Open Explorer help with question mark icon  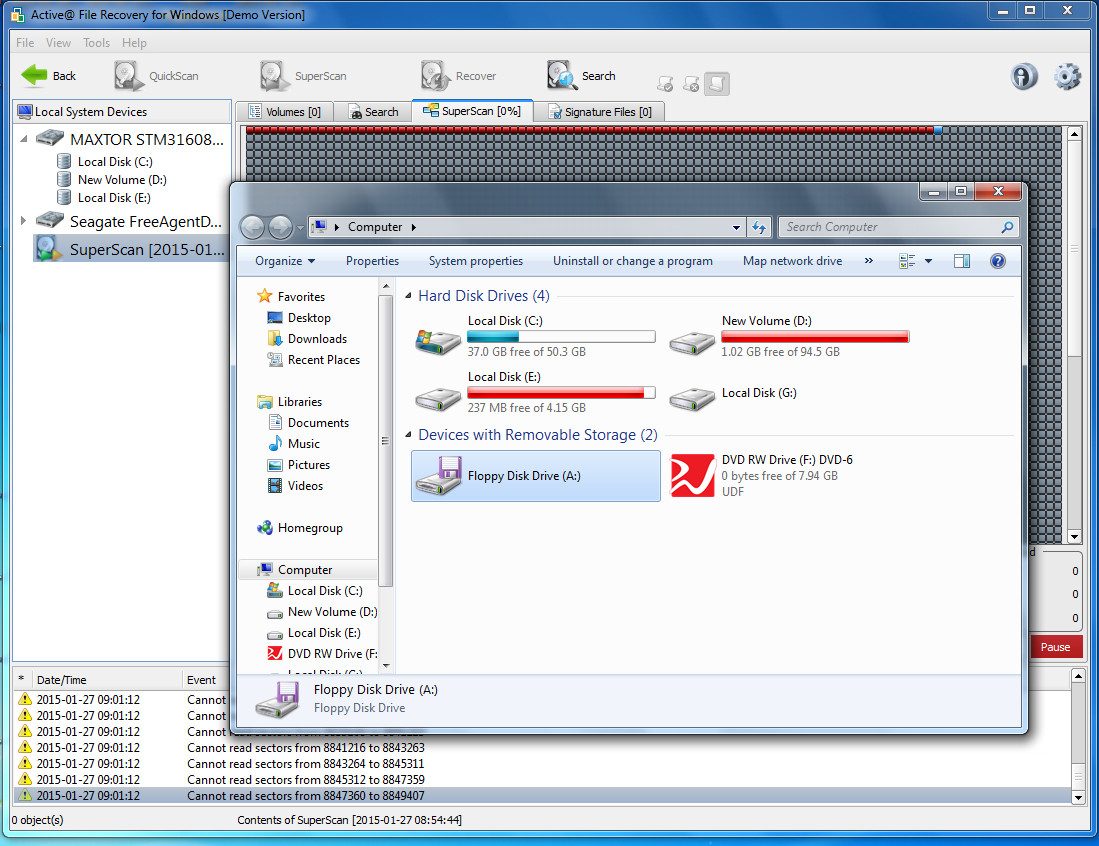click(997, 261)
